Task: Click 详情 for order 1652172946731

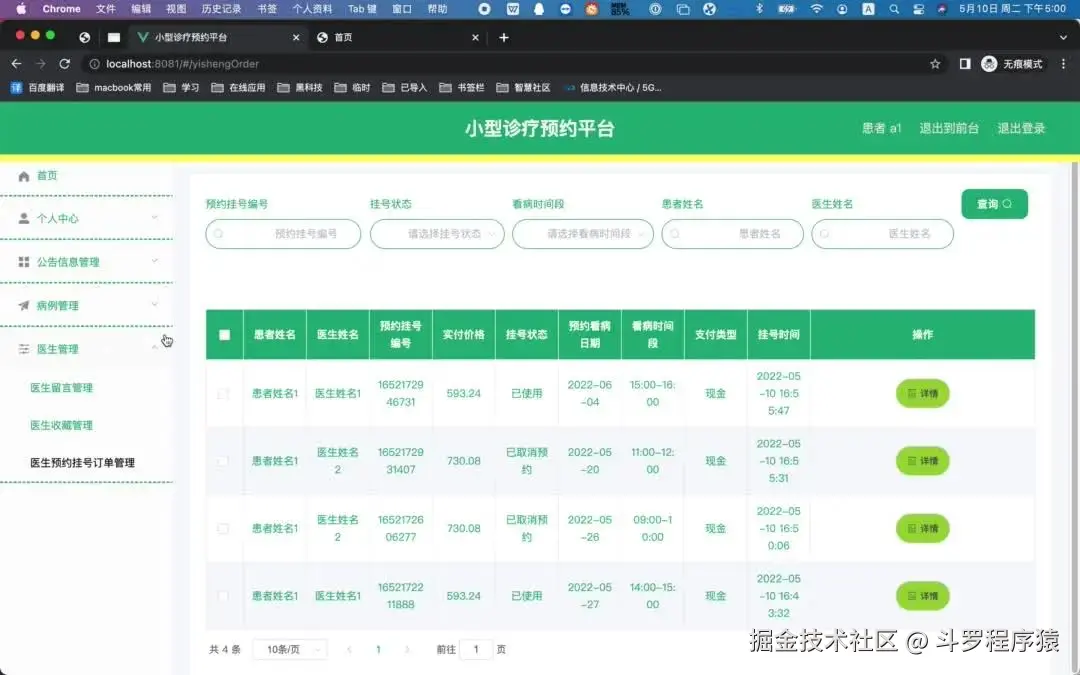Action: coord(922,393)
